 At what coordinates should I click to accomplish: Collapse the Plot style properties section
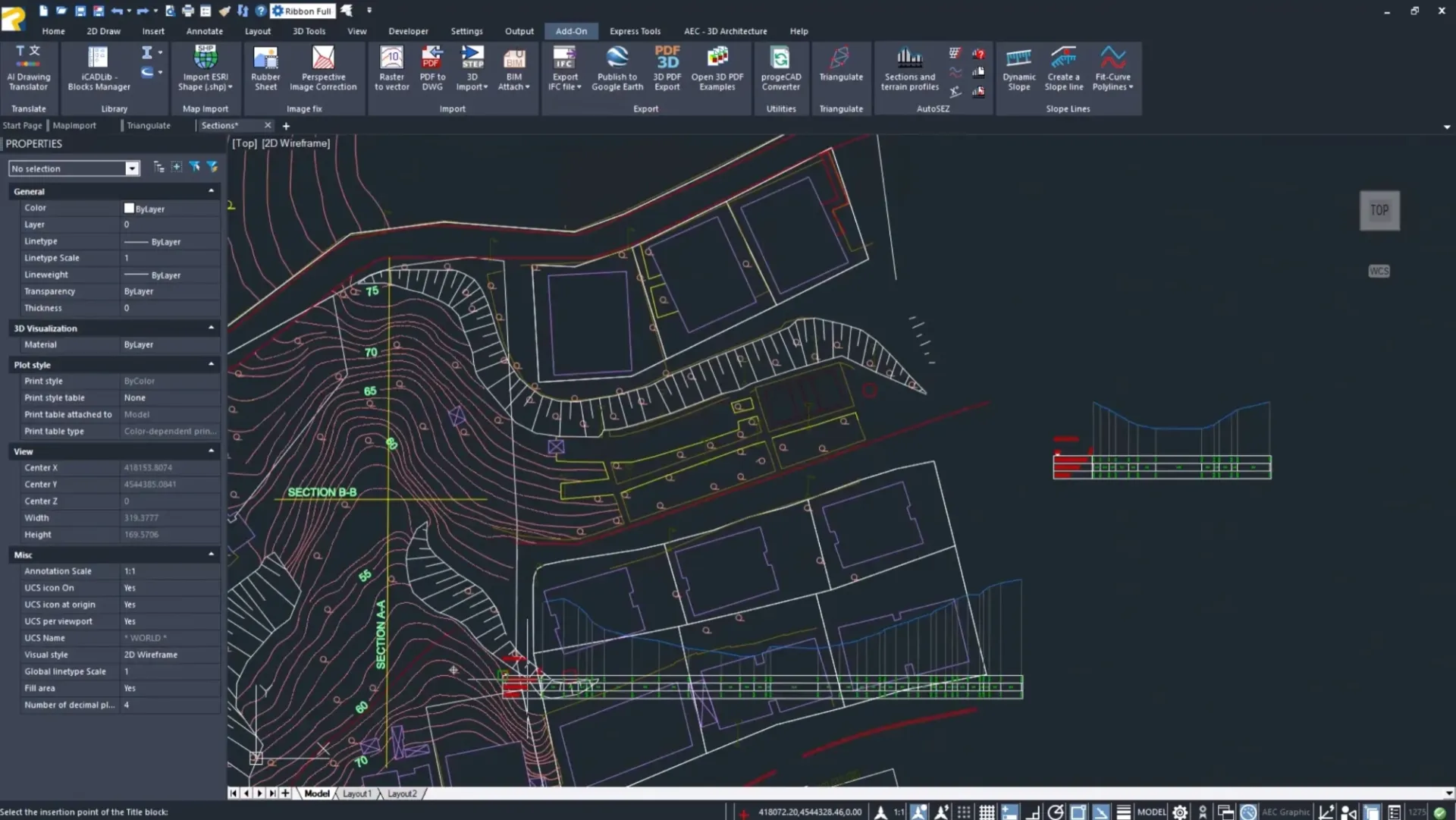[x=211, y=364]
